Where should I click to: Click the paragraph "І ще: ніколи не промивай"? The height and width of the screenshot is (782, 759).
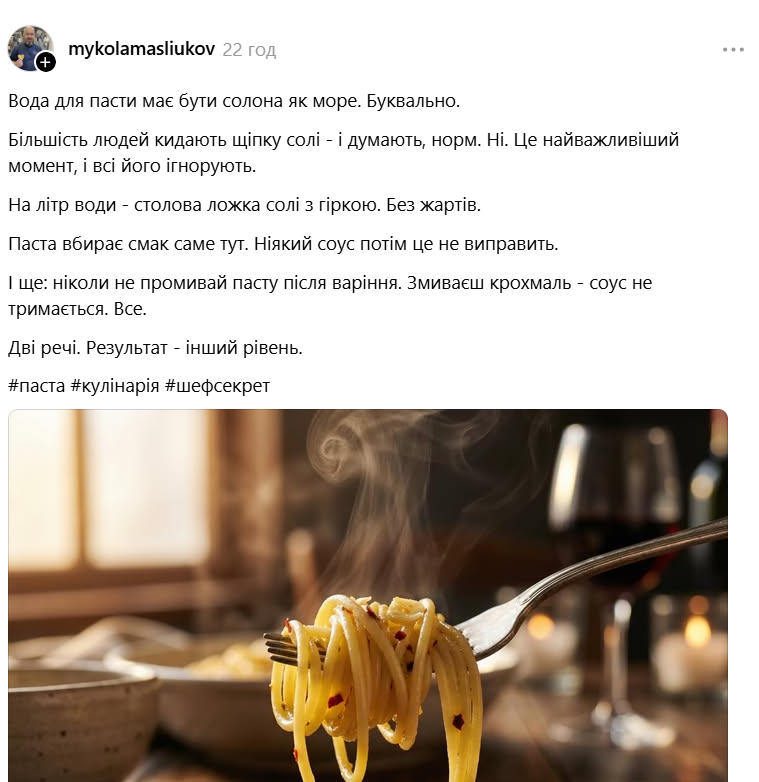point(330,295)
